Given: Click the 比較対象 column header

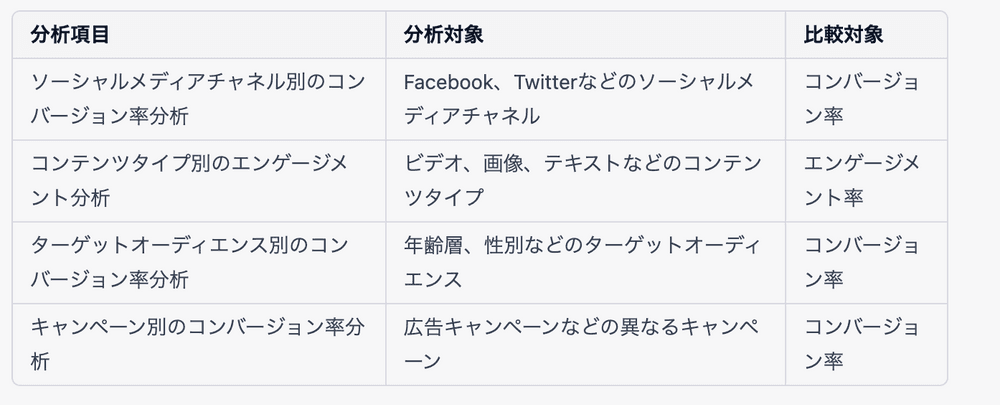Looking at the screenshot, I should 843,35.
